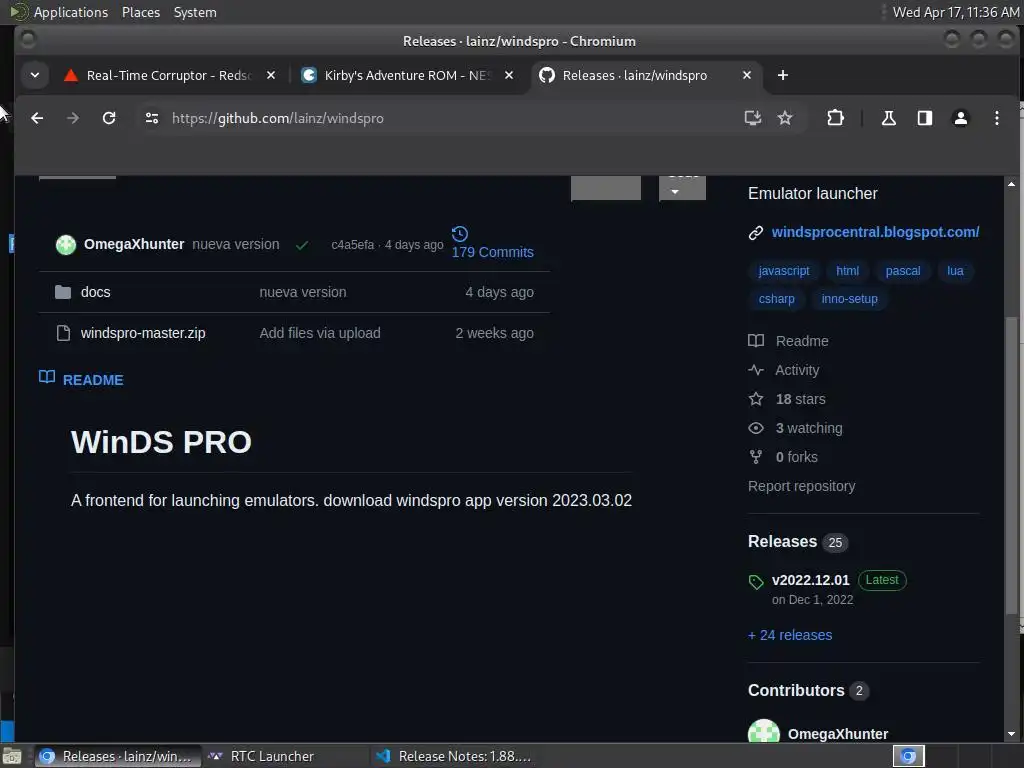
Task: Open 'Add files via upload' commit message
Action: point(320,333)
